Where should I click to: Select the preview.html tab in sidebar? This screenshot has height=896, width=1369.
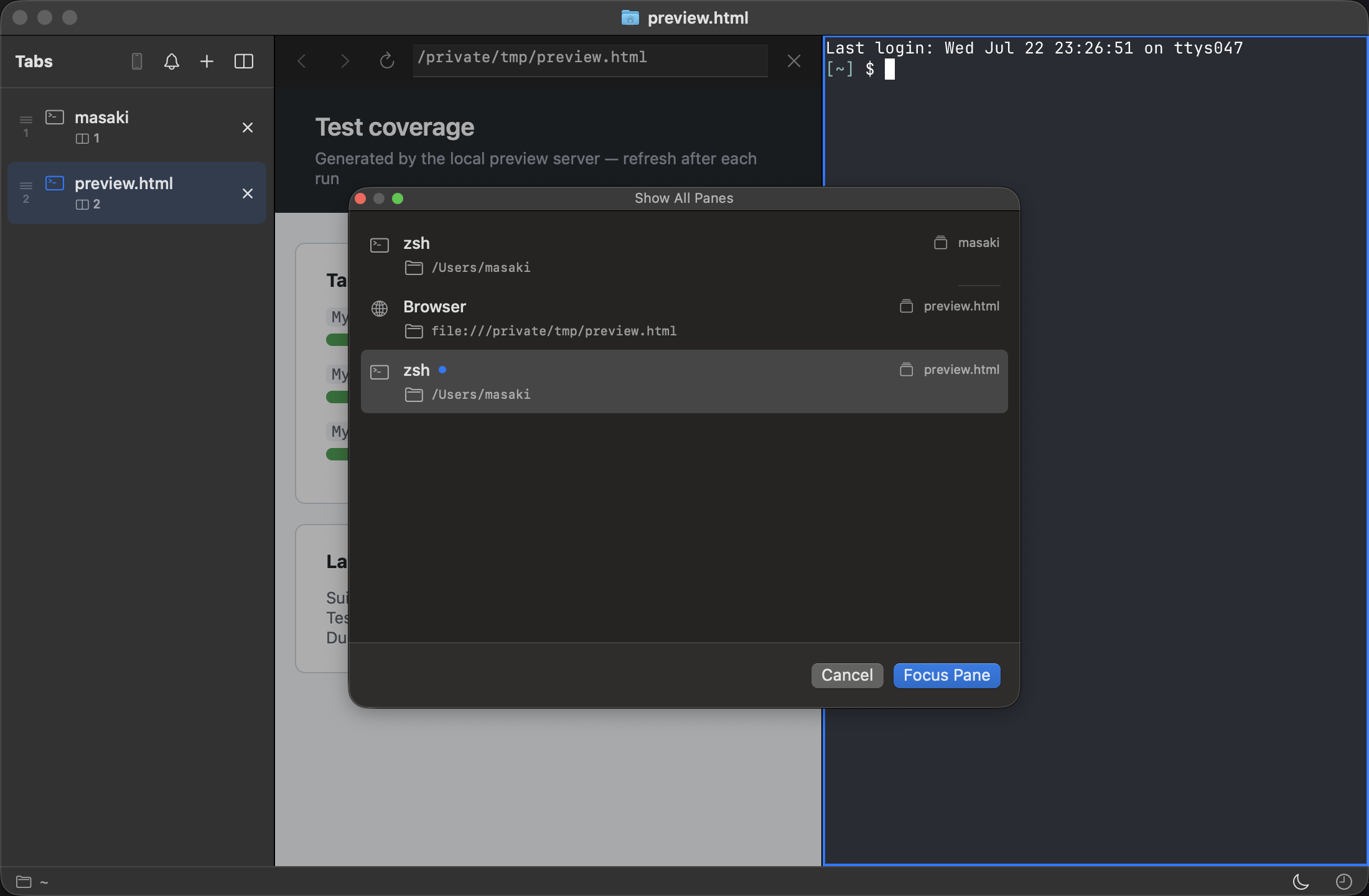(137, 193)
